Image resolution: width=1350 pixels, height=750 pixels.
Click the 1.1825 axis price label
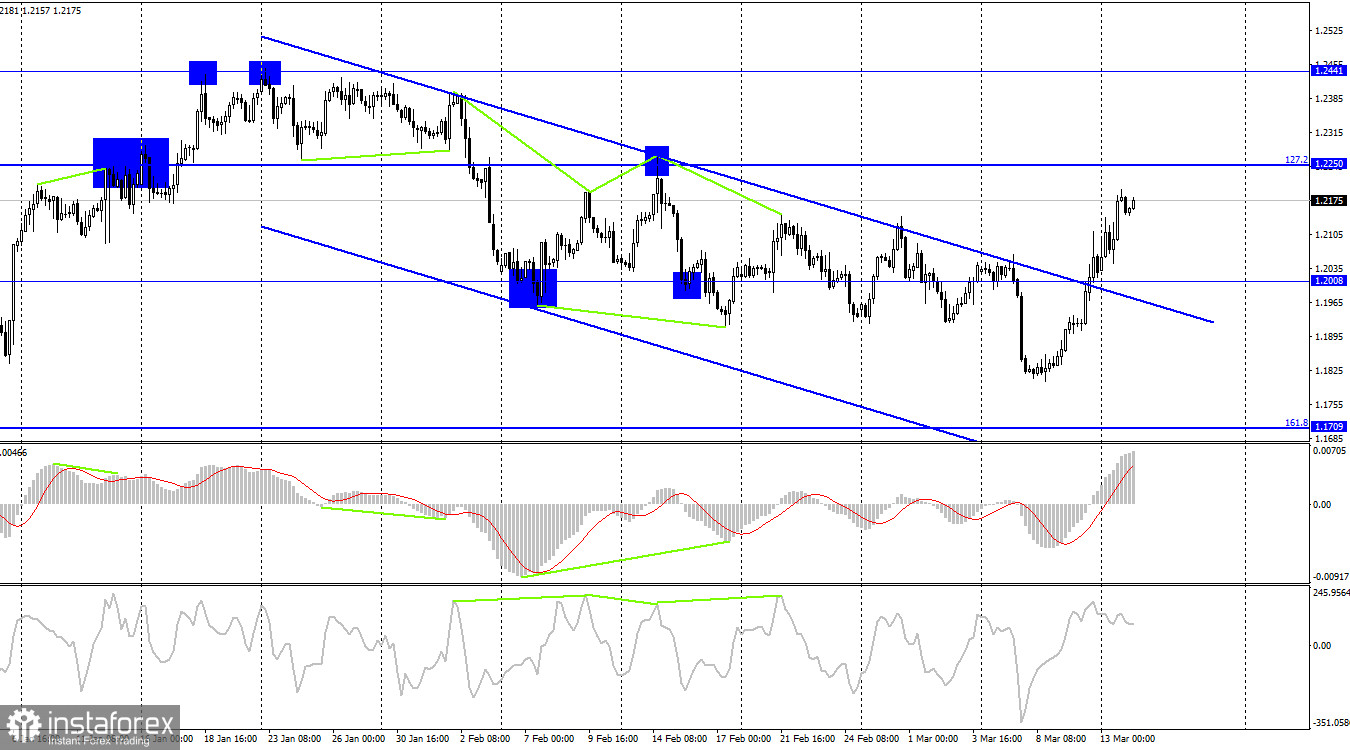[x=1329, y=371]
